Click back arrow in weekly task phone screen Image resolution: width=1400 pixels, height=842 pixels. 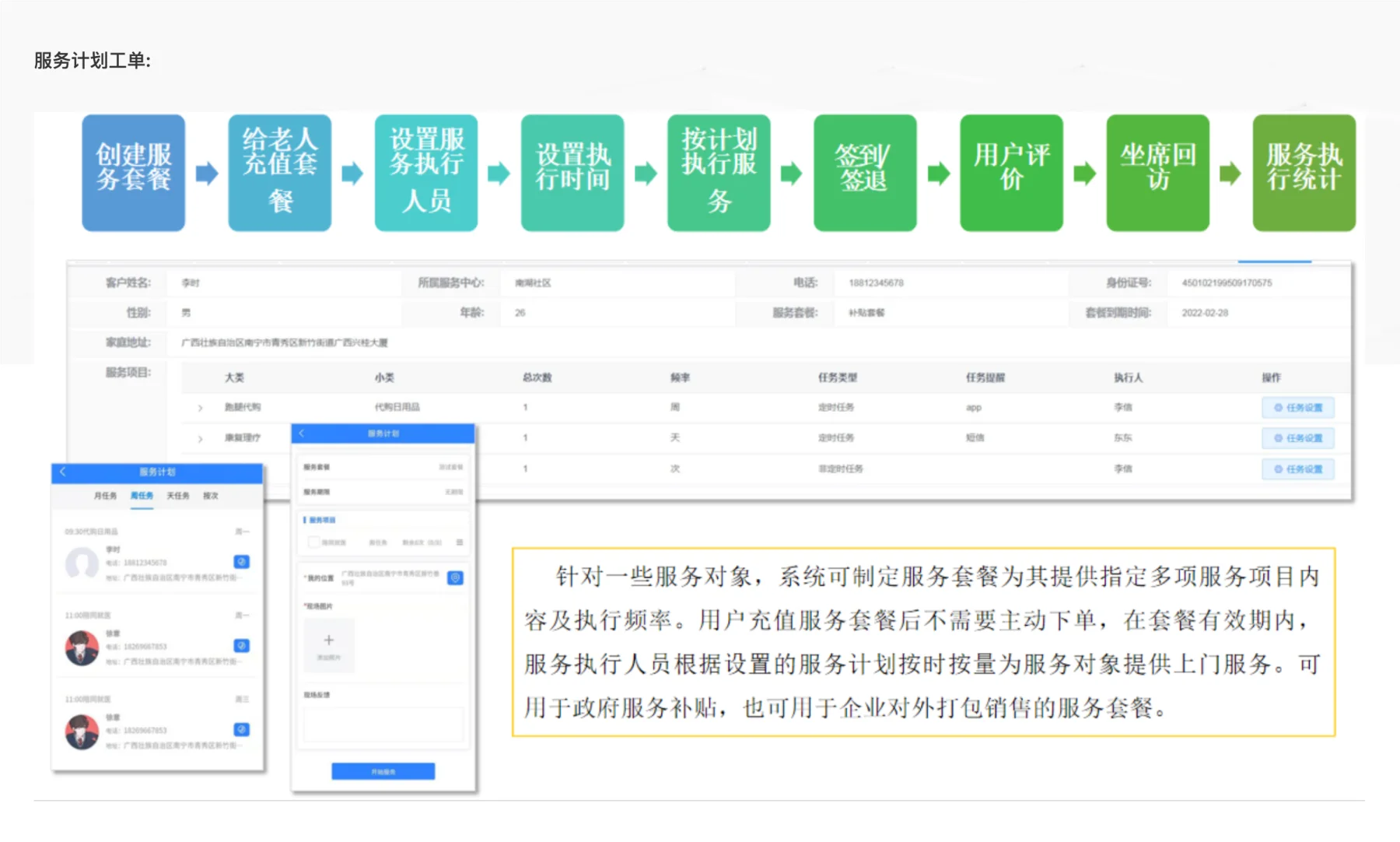pyautogui.click(x=63, y=472)
